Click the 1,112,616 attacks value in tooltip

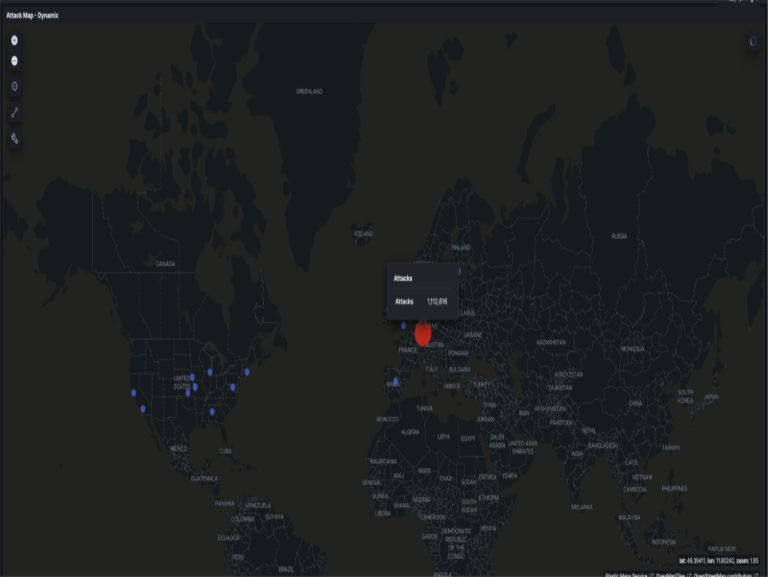tap(437, 301)
